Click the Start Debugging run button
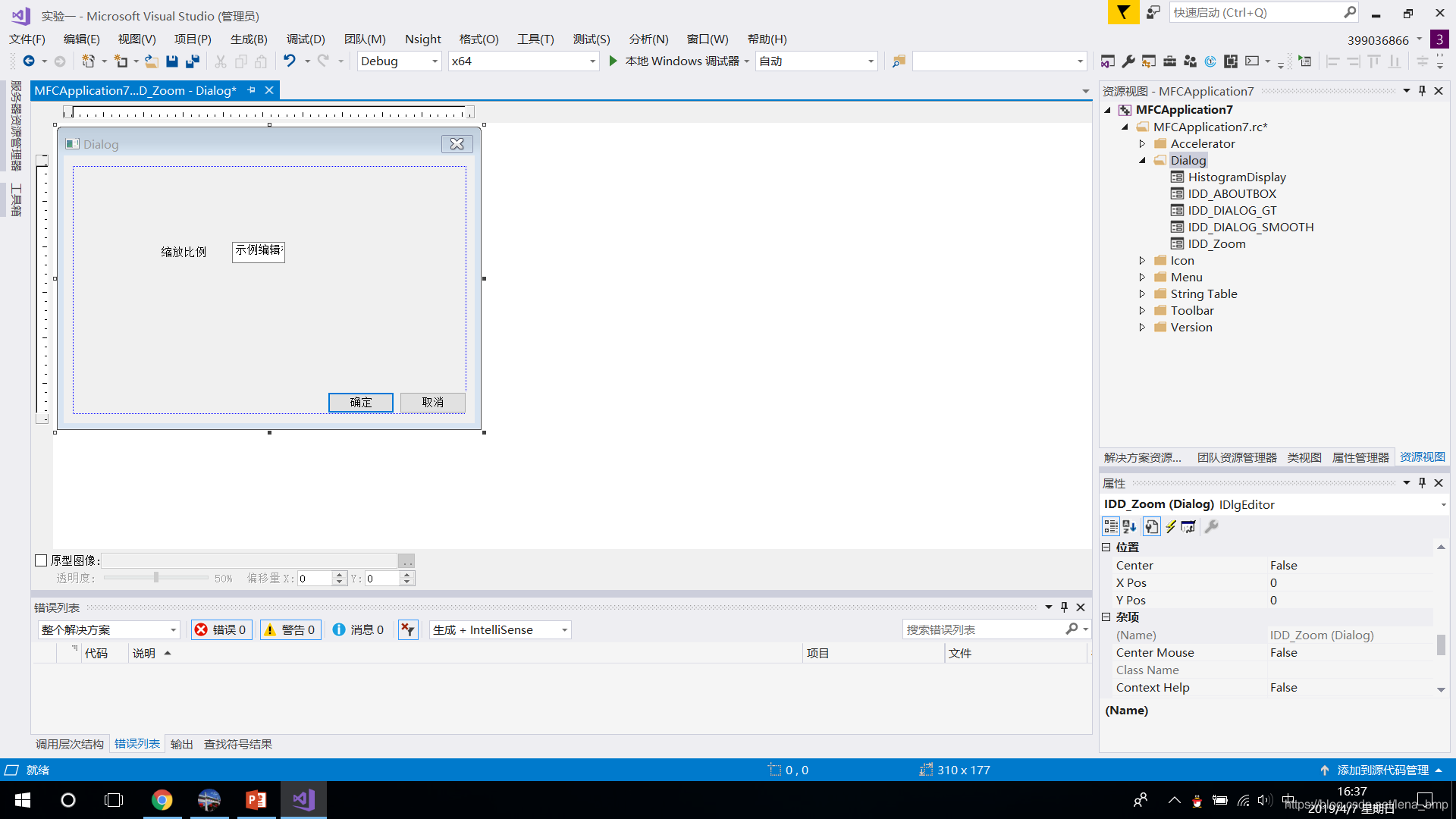1456x819 pixels. tap(613, 61)
